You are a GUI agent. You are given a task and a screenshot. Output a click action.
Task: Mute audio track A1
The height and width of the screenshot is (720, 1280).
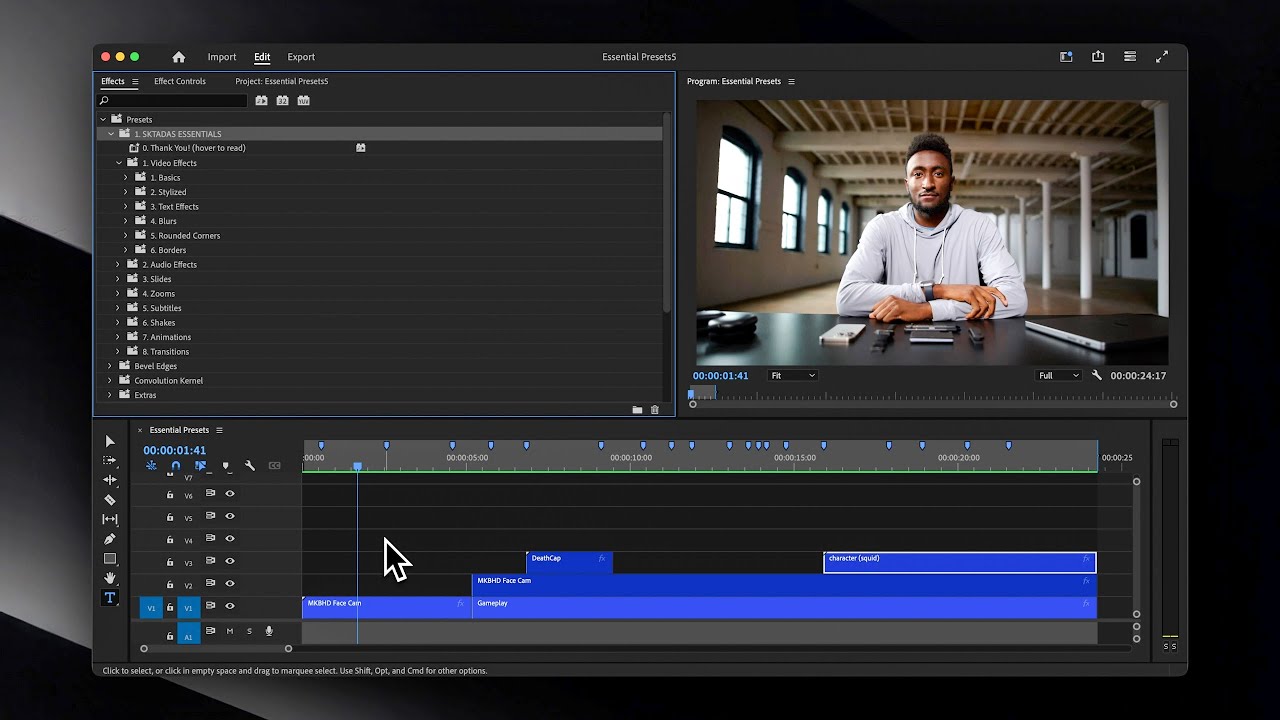tap(230, 631)
